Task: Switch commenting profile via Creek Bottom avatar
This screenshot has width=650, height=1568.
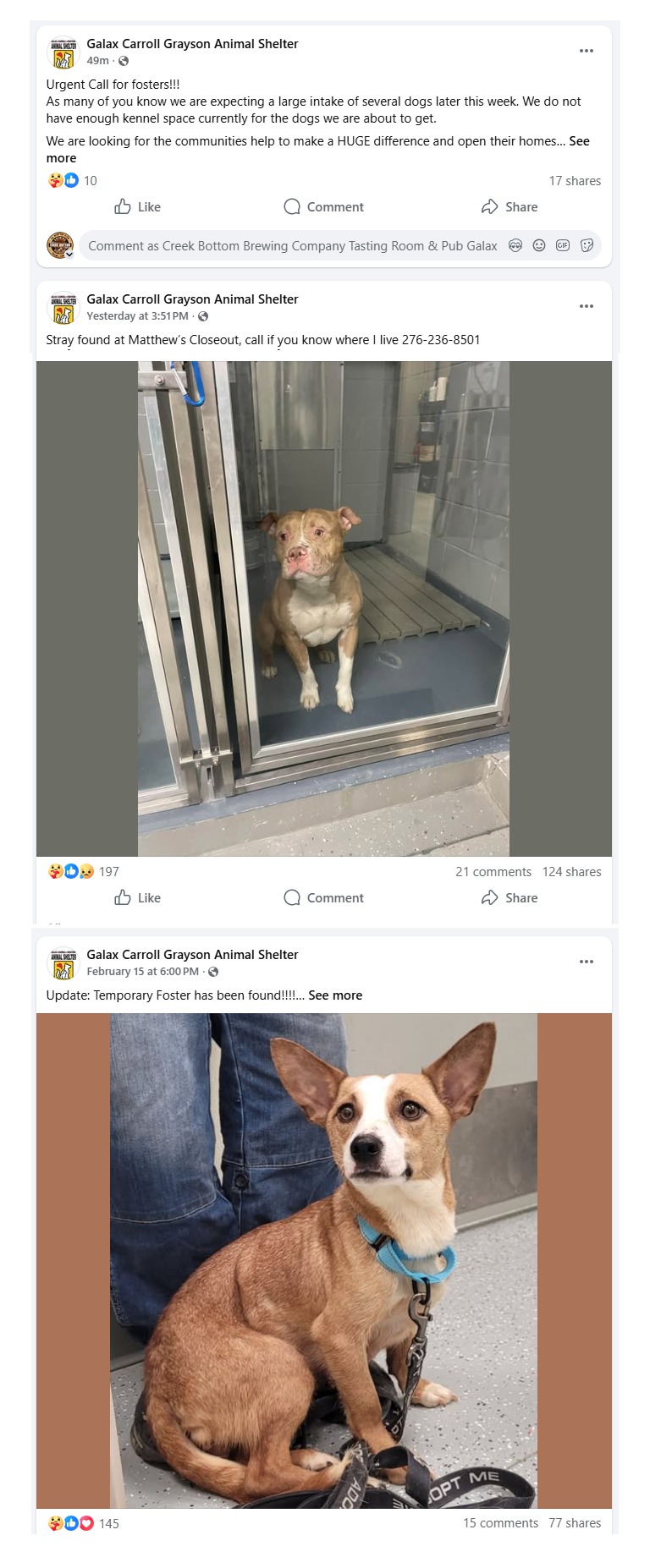Action: [60, 245]
